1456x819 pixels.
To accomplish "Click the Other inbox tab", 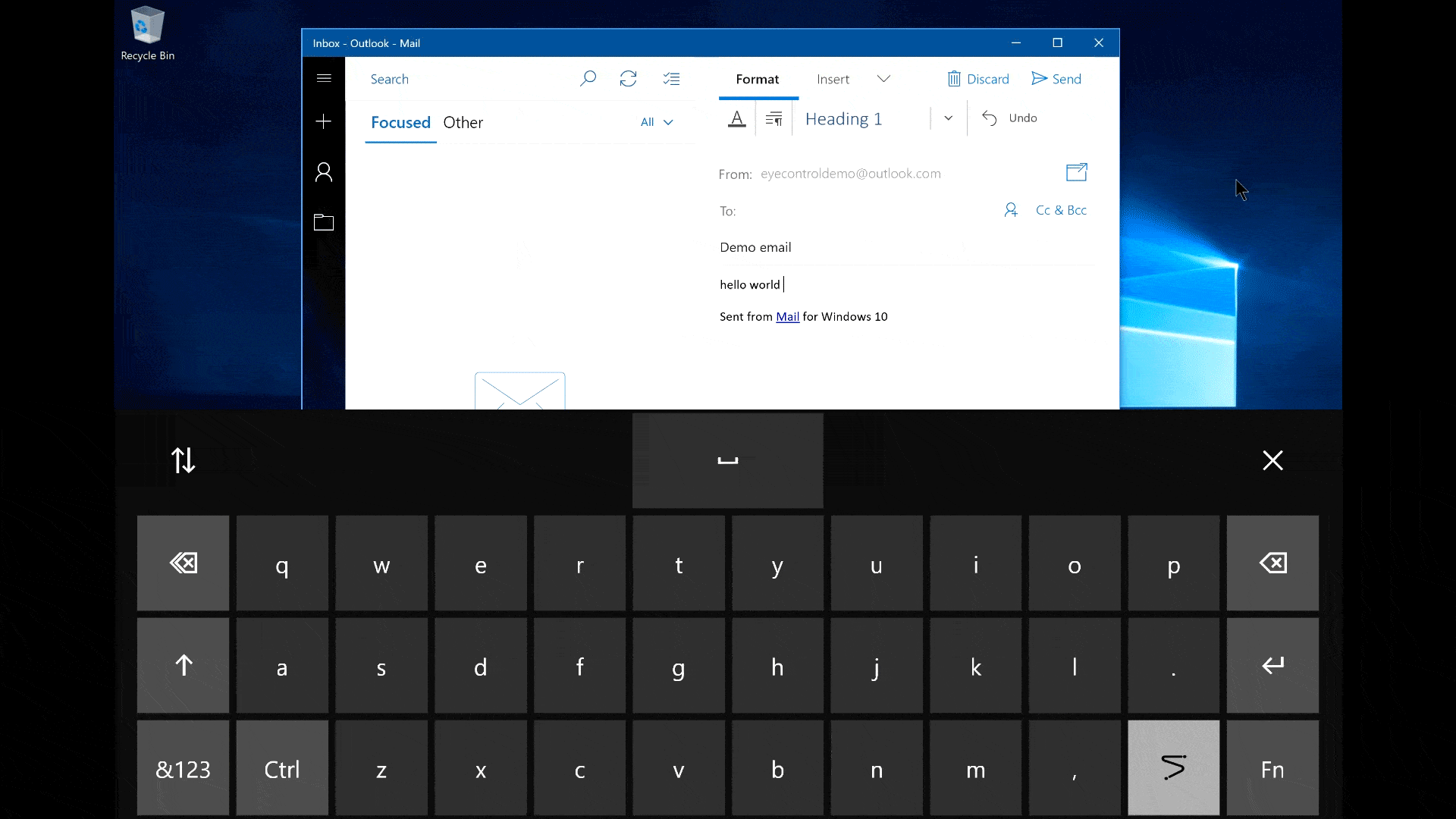I will click(x=463, y=122).
